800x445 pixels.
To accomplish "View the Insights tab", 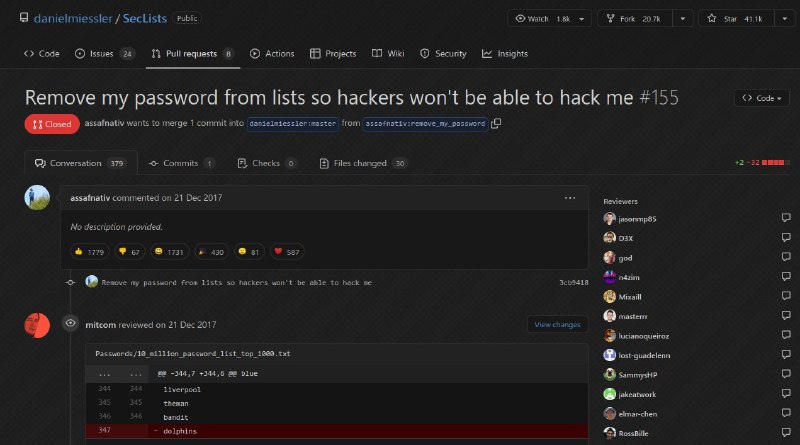I will tap(505, 54).
